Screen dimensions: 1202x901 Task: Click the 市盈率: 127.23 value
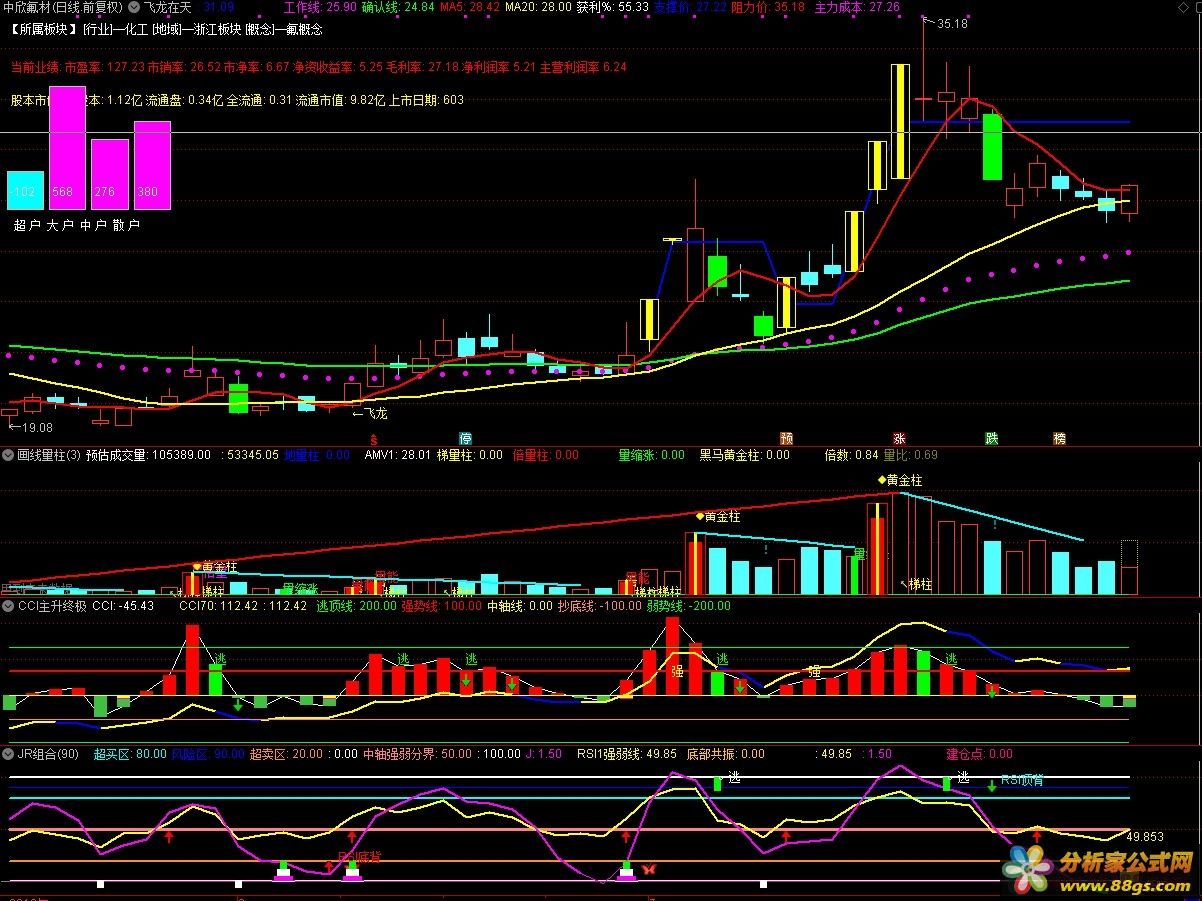click(x=105, y=67)
